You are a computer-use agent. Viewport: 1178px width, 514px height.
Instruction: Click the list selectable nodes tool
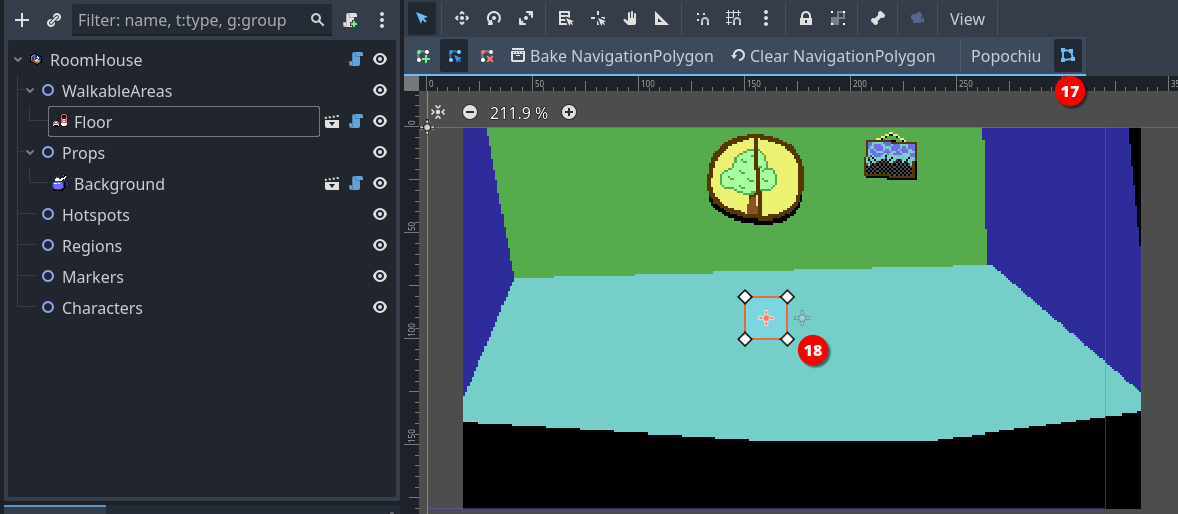[x=566, y=19]
